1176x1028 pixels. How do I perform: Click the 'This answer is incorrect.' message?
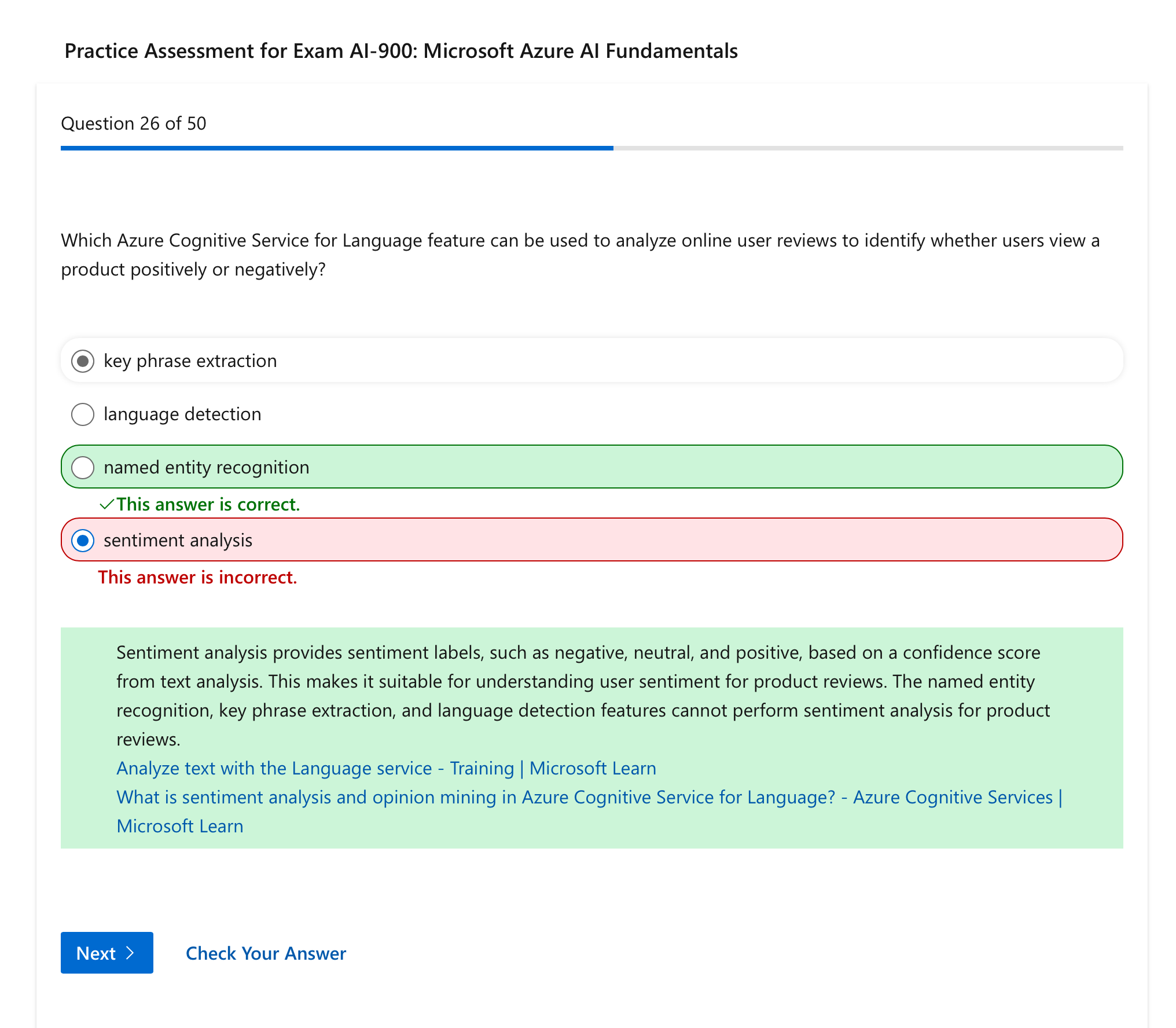pos(197,578)
